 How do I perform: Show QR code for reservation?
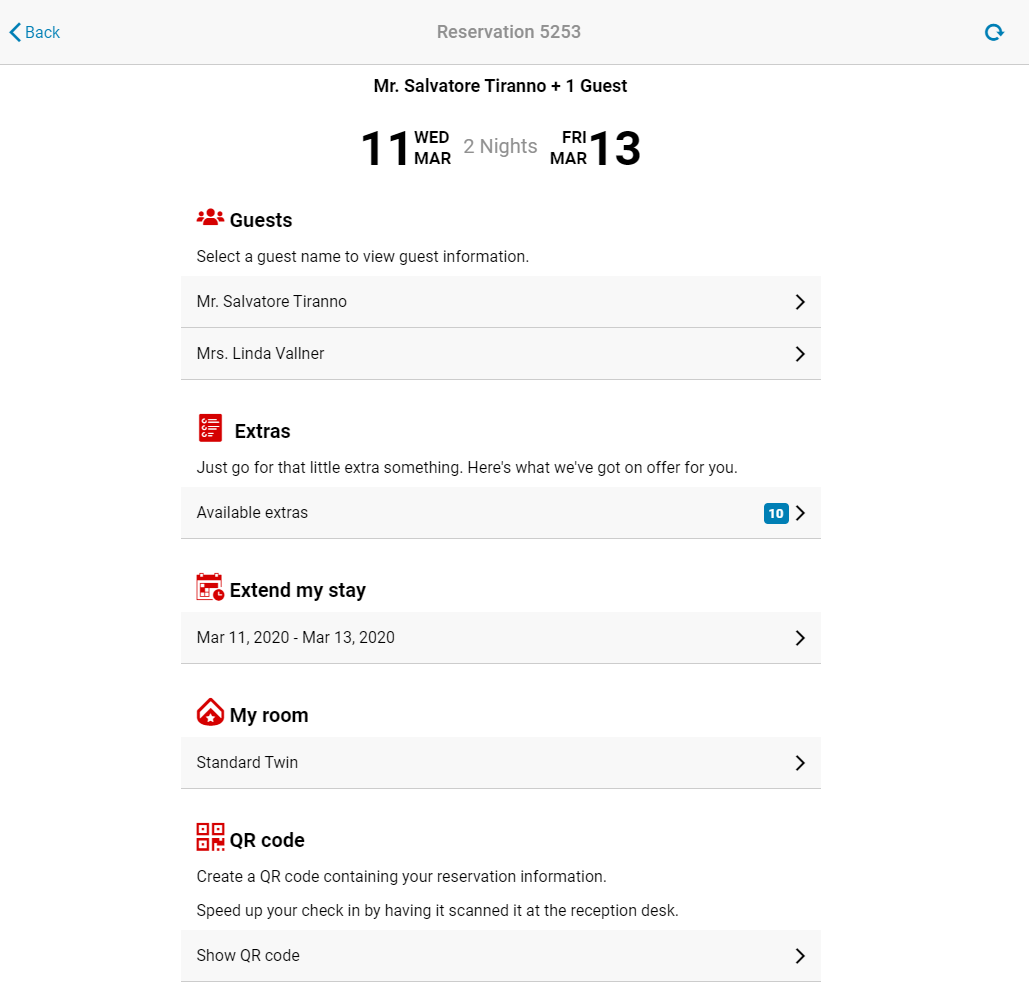click(248, 956)
